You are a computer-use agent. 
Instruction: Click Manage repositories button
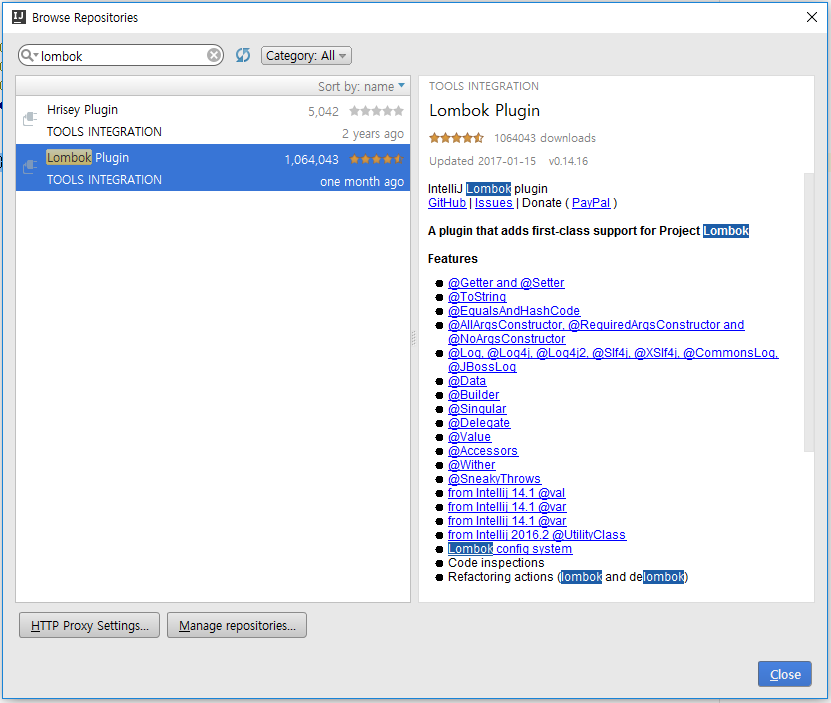[237, 626]
